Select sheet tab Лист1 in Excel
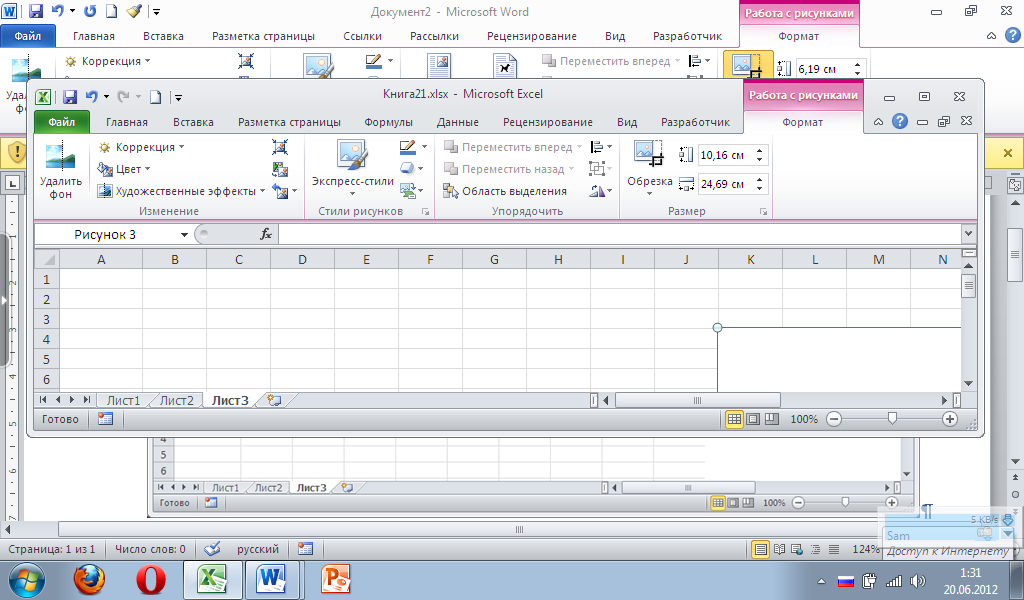 [x=123, y=400]
